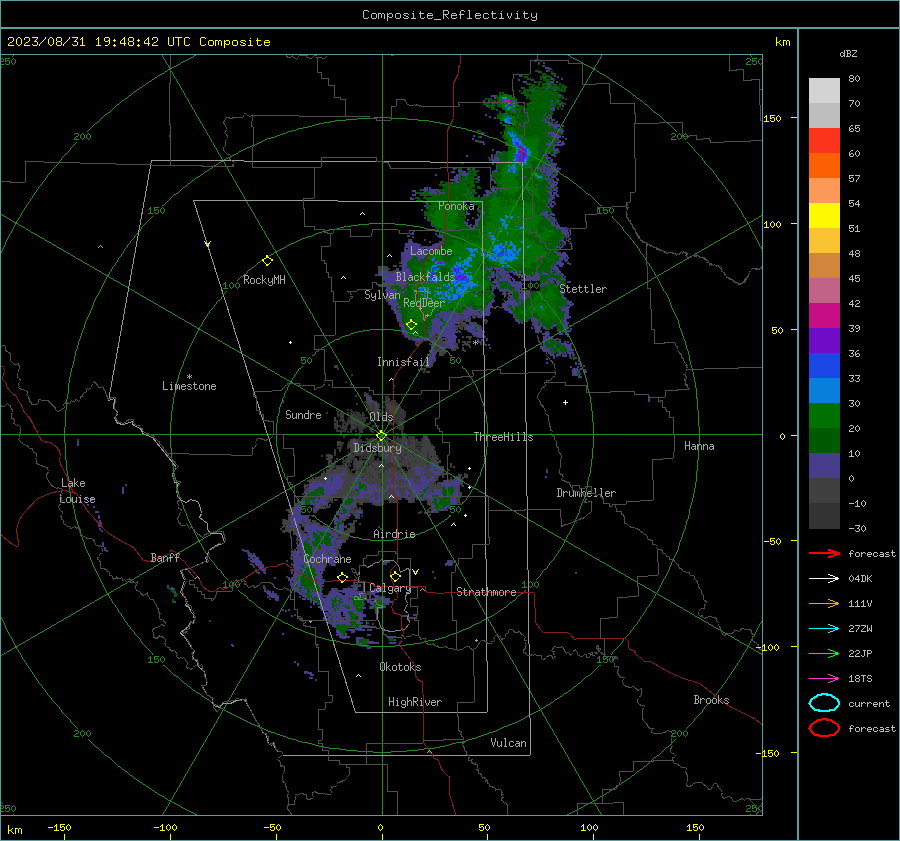The height and width of the screenshot is (841, 900).
Task: Pick the slate 10 dBZ color swatch
Action: [x=824, y=465]
